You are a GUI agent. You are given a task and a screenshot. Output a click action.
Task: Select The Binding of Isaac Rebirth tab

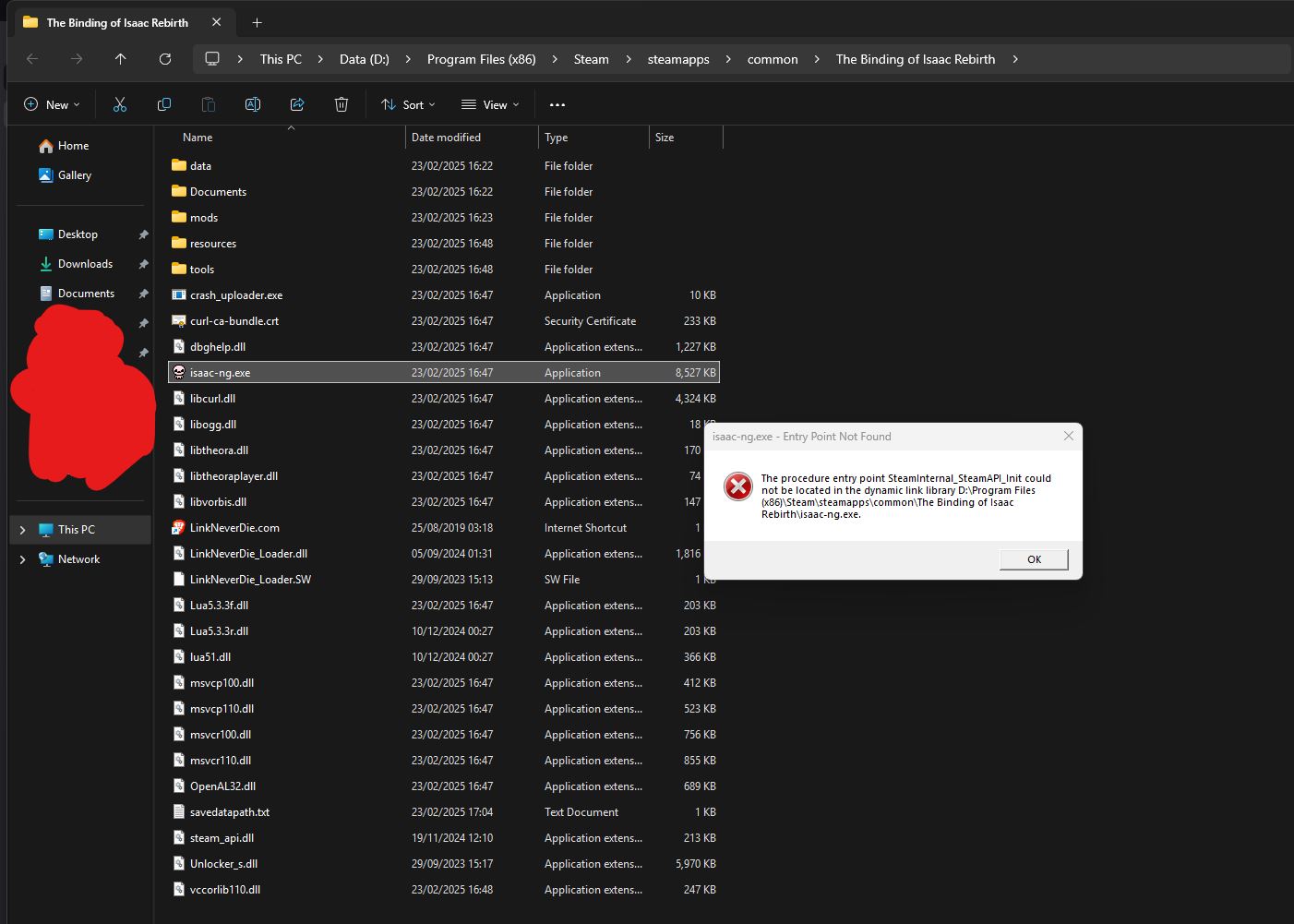point(117,22)
